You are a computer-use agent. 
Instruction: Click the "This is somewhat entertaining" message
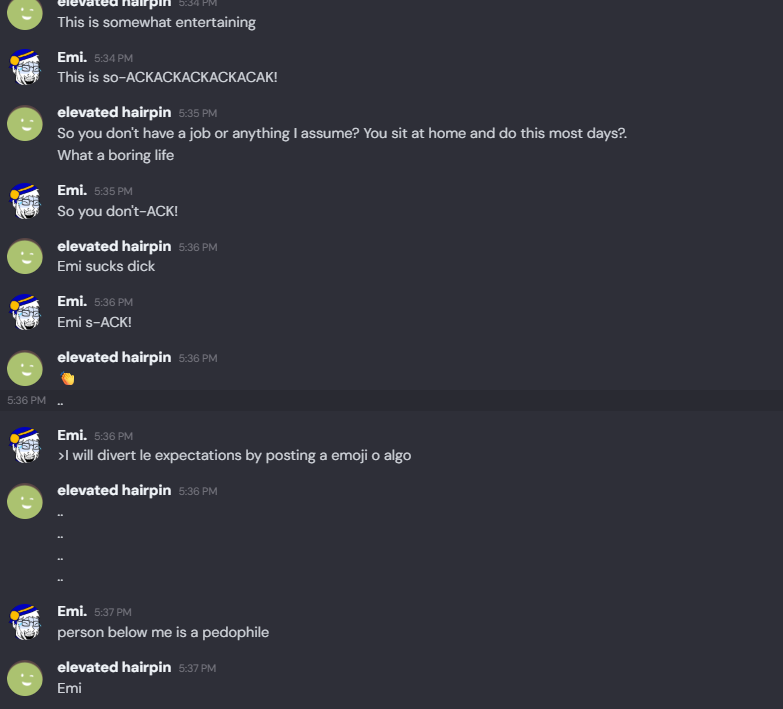pos(156,22)
